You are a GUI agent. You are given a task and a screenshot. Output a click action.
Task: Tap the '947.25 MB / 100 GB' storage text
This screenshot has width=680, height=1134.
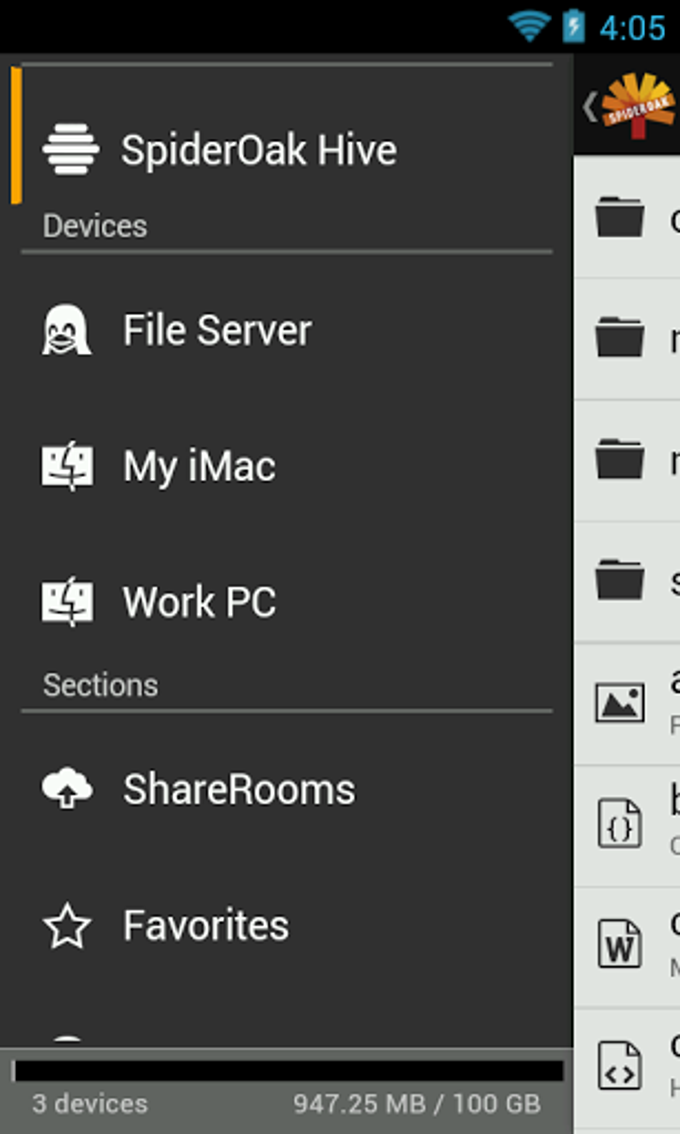[x=417, y=1104]
